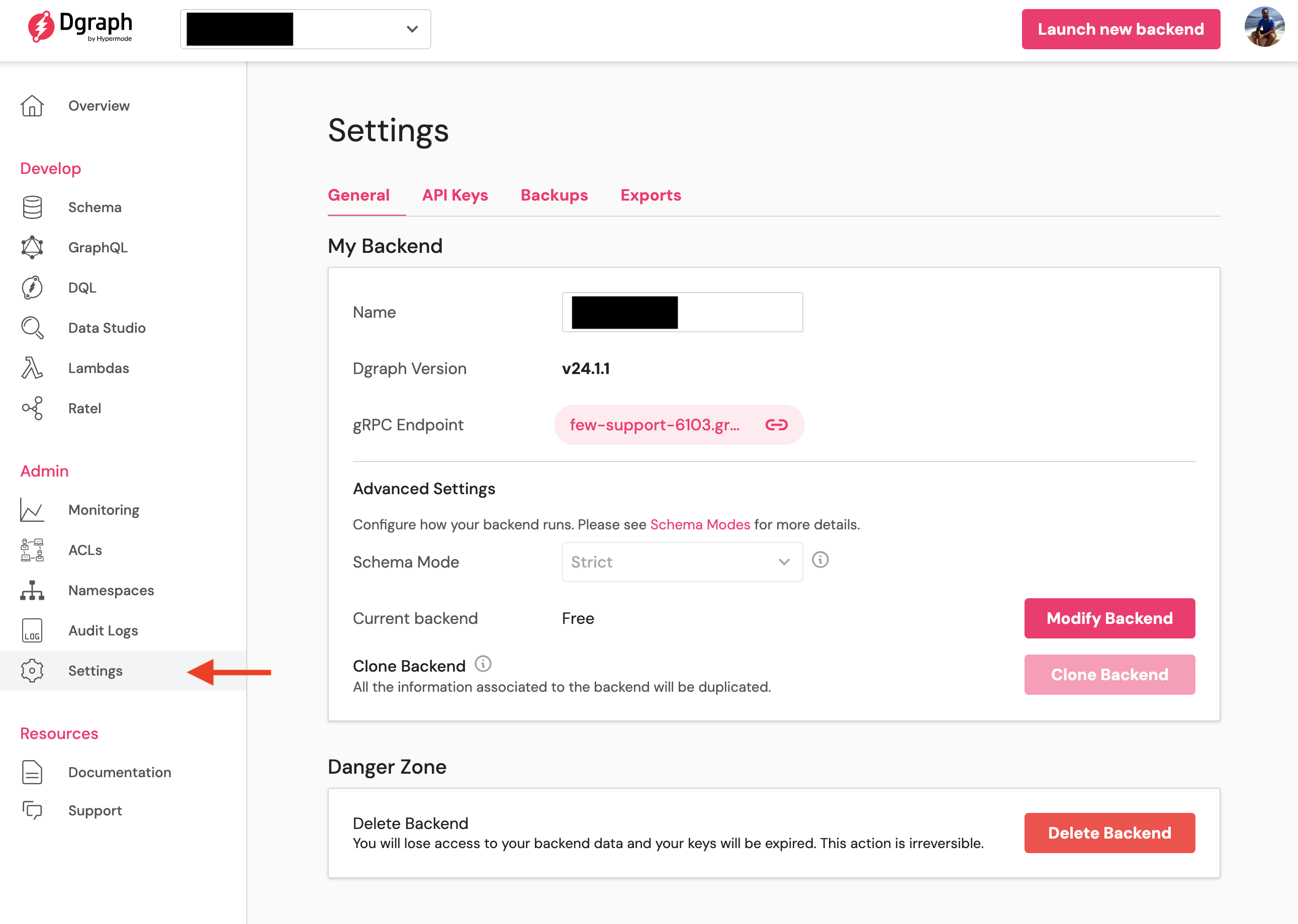Viewport: 1298px width, 924px height.
Task: Click the Clone Backend button
Action: pos(1109,675)
